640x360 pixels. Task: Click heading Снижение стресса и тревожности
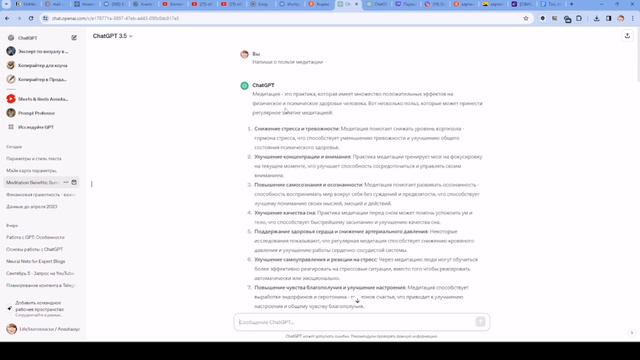[297, 129]
